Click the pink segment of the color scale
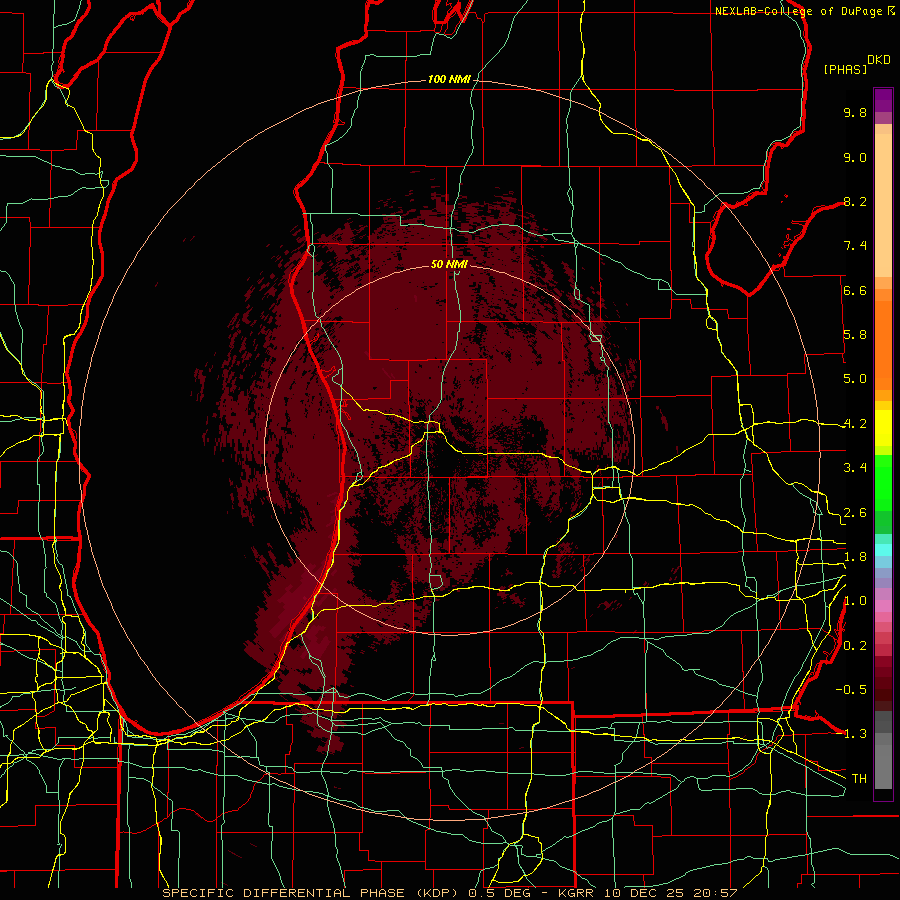 883,606
